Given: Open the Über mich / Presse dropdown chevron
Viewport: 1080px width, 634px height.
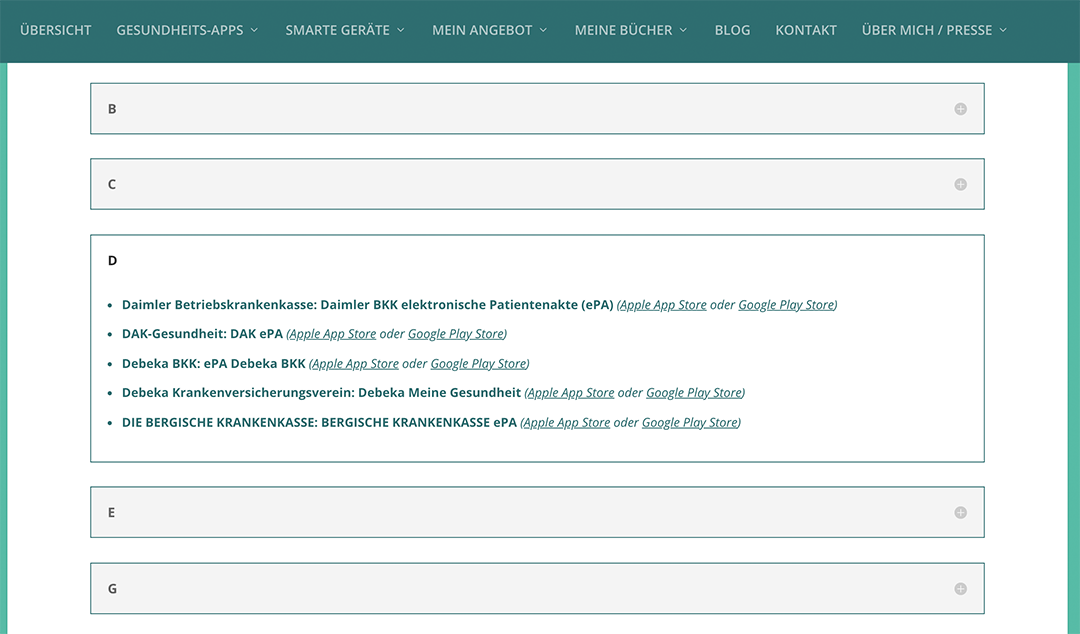Looking at the screenshot, I should click(x=1004, y=30).
